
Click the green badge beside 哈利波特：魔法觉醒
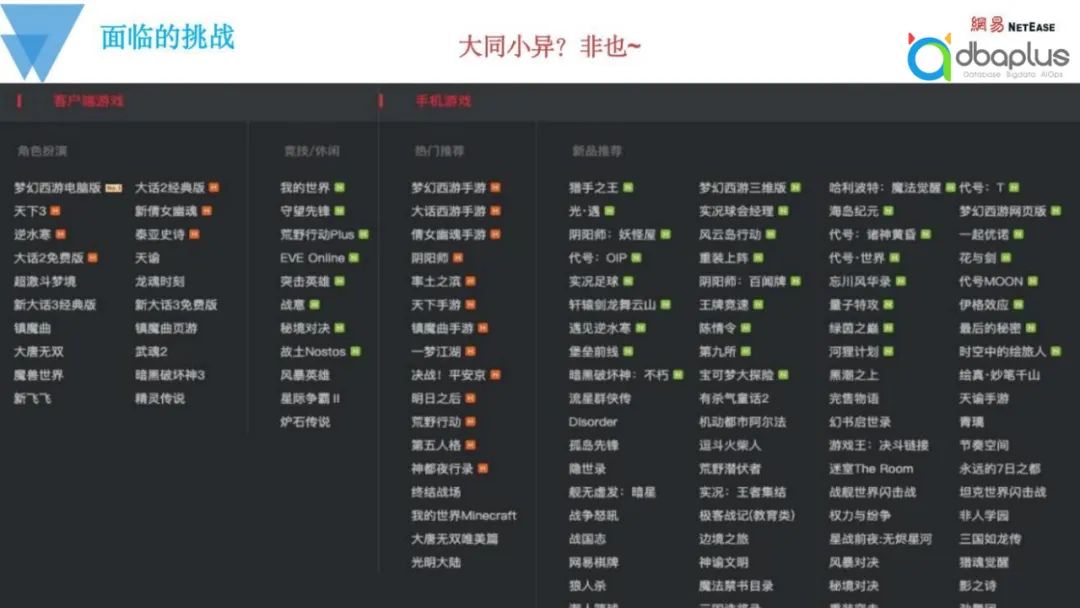pyautogui.click(x=951, y=188)
